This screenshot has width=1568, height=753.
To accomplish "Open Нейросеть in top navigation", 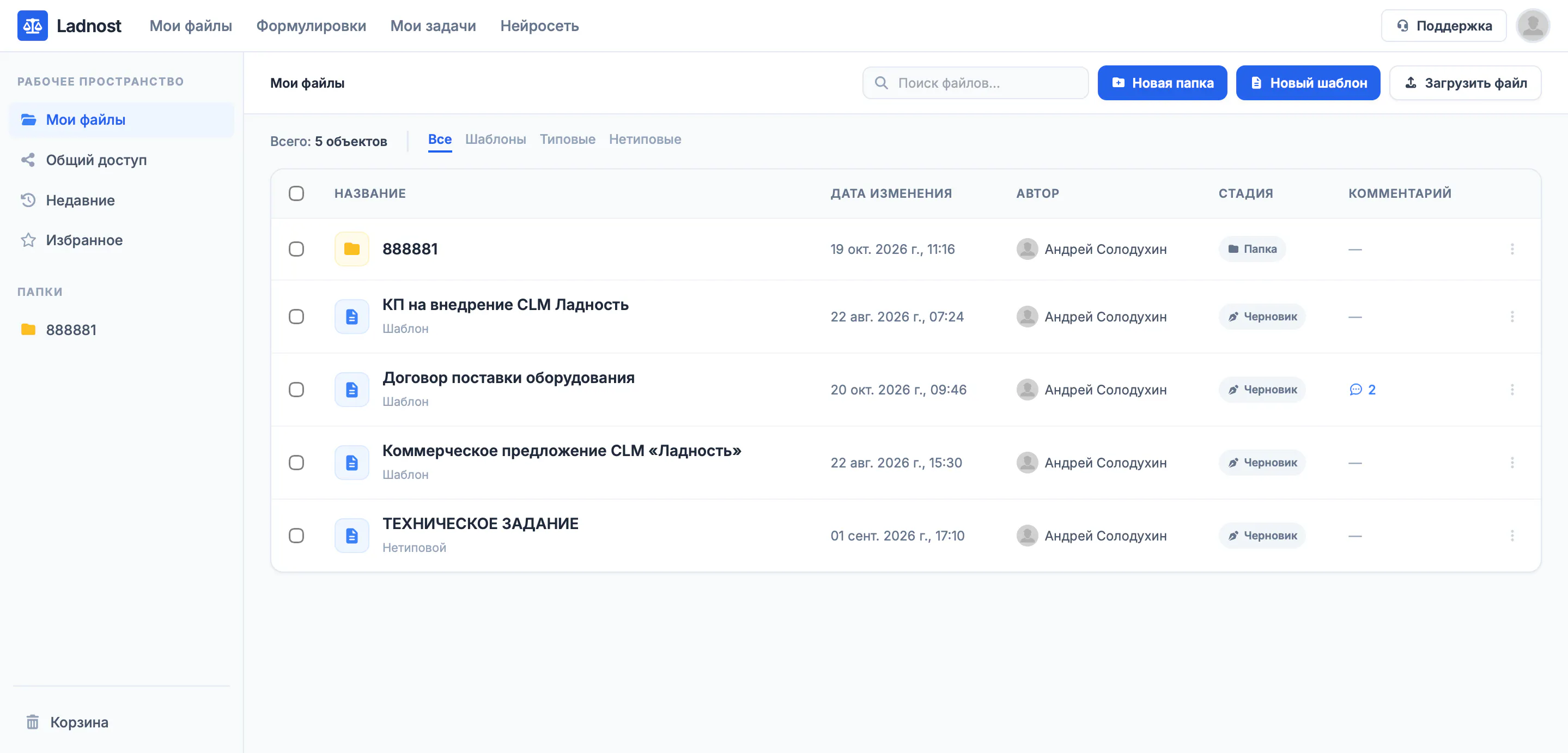I will click(x=539, y=26).
